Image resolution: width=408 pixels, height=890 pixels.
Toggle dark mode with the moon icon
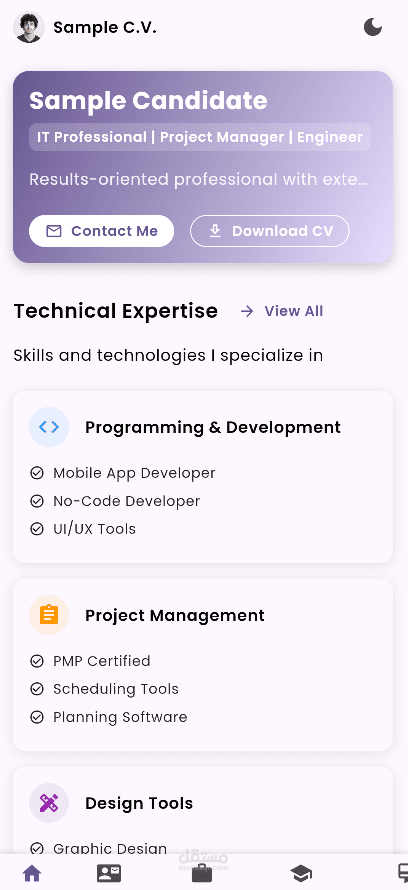pos(372,27)
